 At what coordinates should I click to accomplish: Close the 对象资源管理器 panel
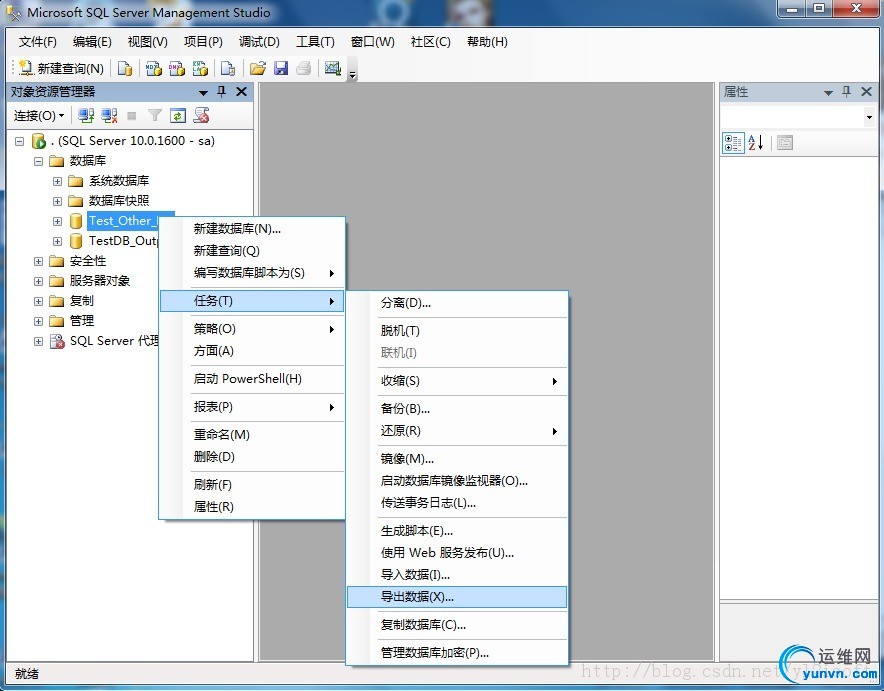(241, 92)
